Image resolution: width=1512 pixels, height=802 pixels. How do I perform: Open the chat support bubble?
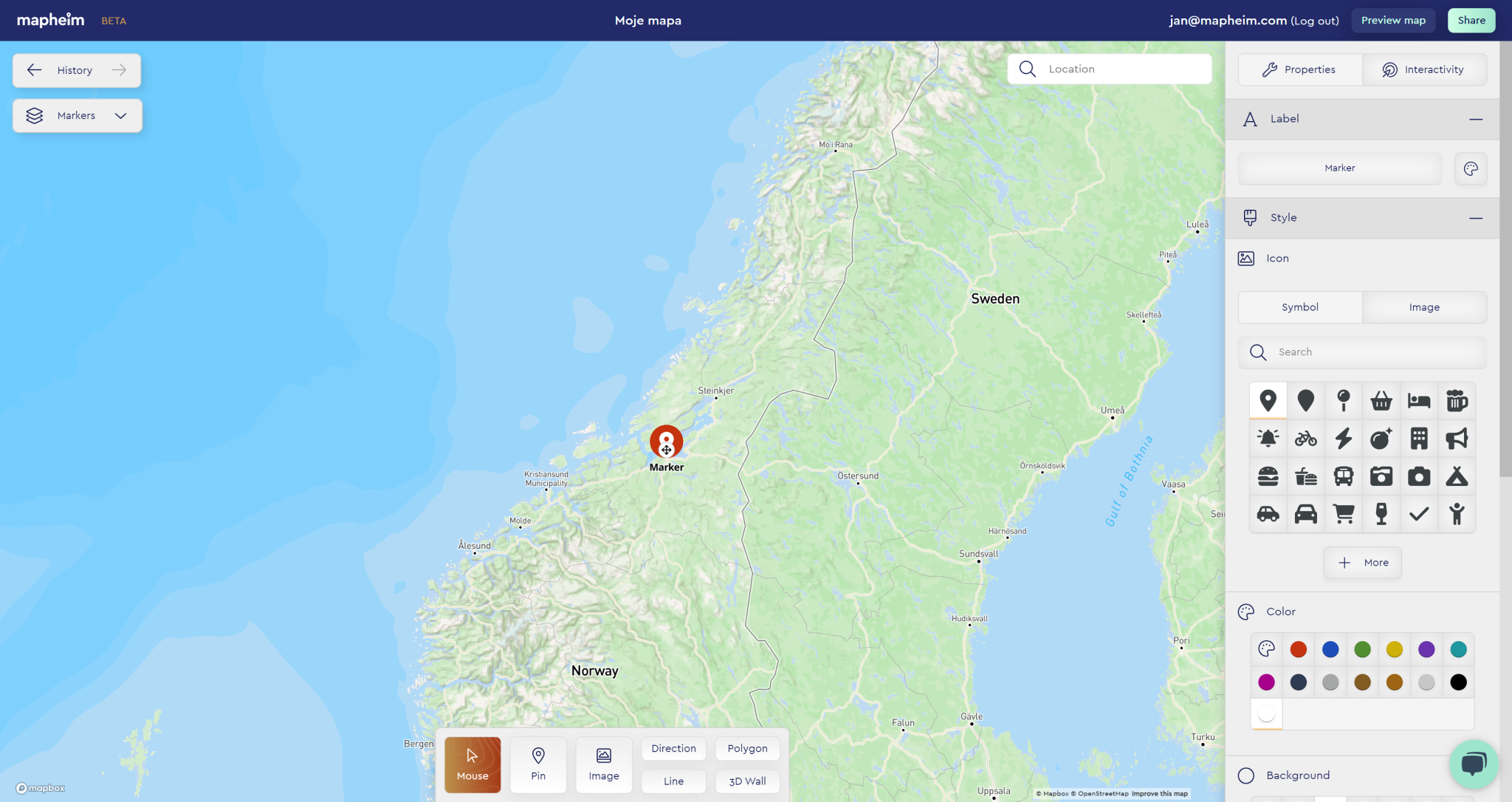1474,764
